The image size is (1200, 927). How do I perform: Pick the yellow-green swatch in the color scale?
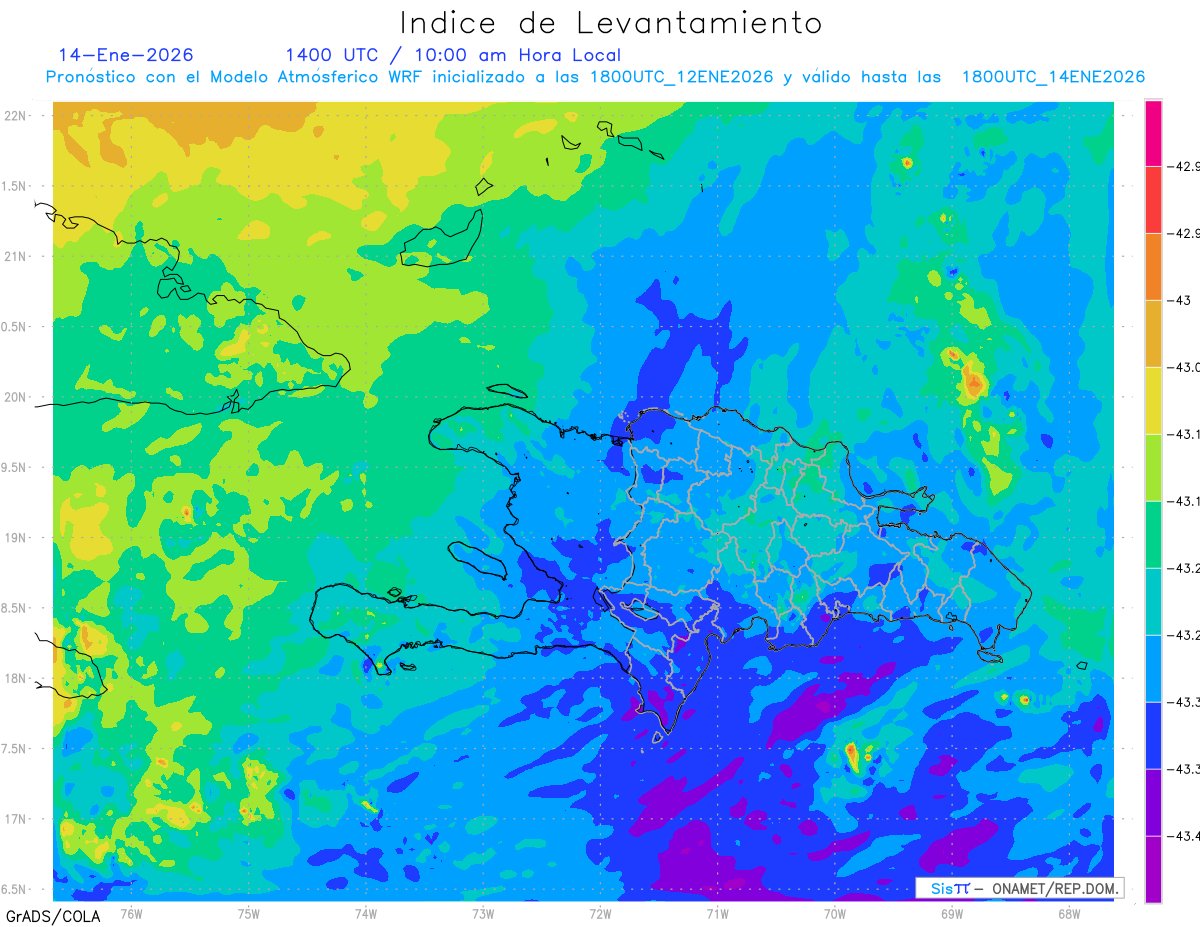click(1153, 467)
